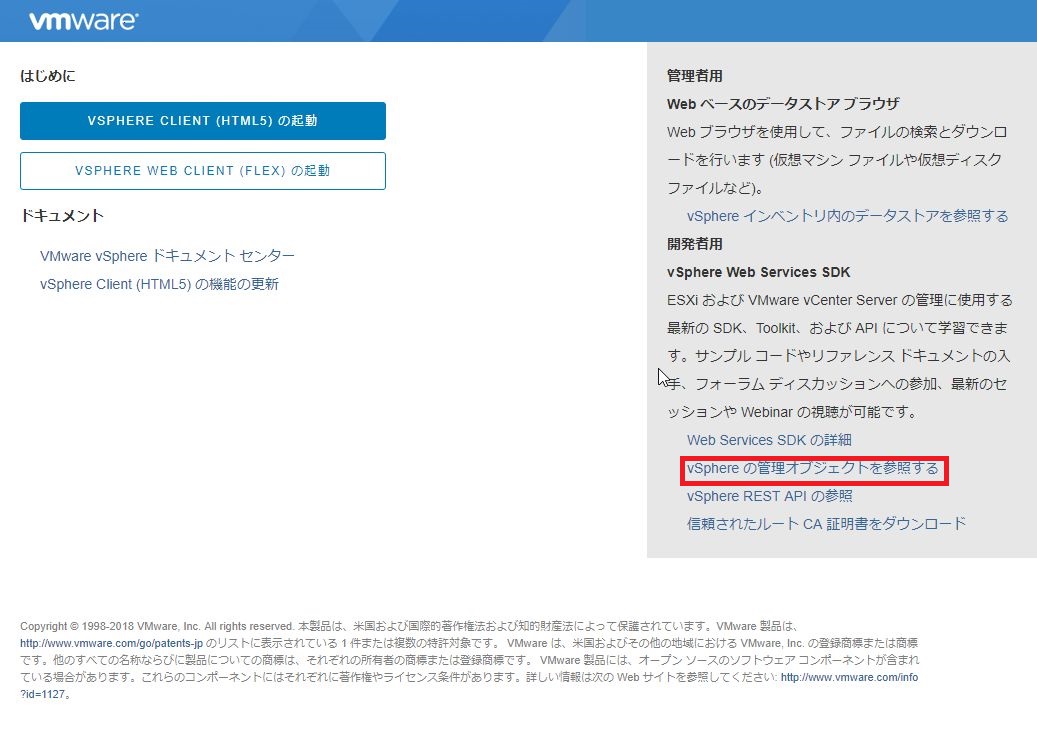Open Web Services SDK の詳細 link
1037x754 pixels.
[769, 440]
